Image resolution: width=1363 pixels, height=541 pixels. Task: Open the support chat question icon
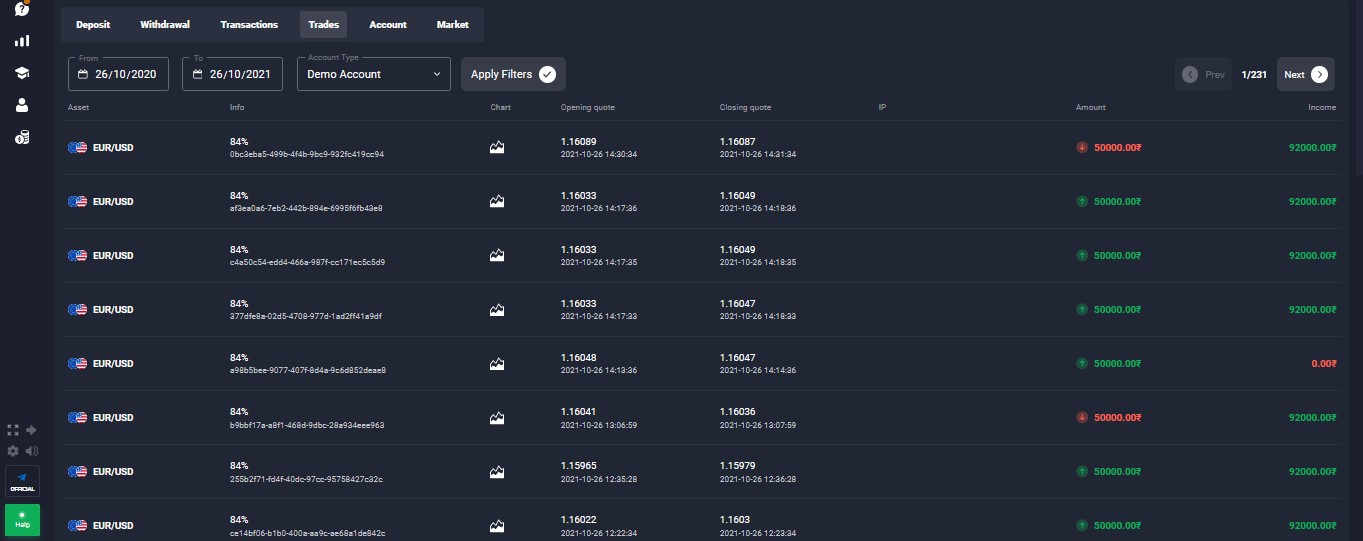click(22, 9)
